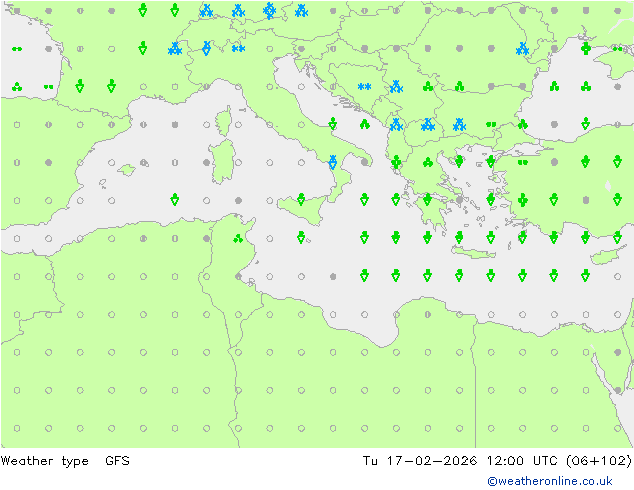Click three-dot green rain symbol in Bay of Biscay
The image size is (634, 490).
point(17,87)
